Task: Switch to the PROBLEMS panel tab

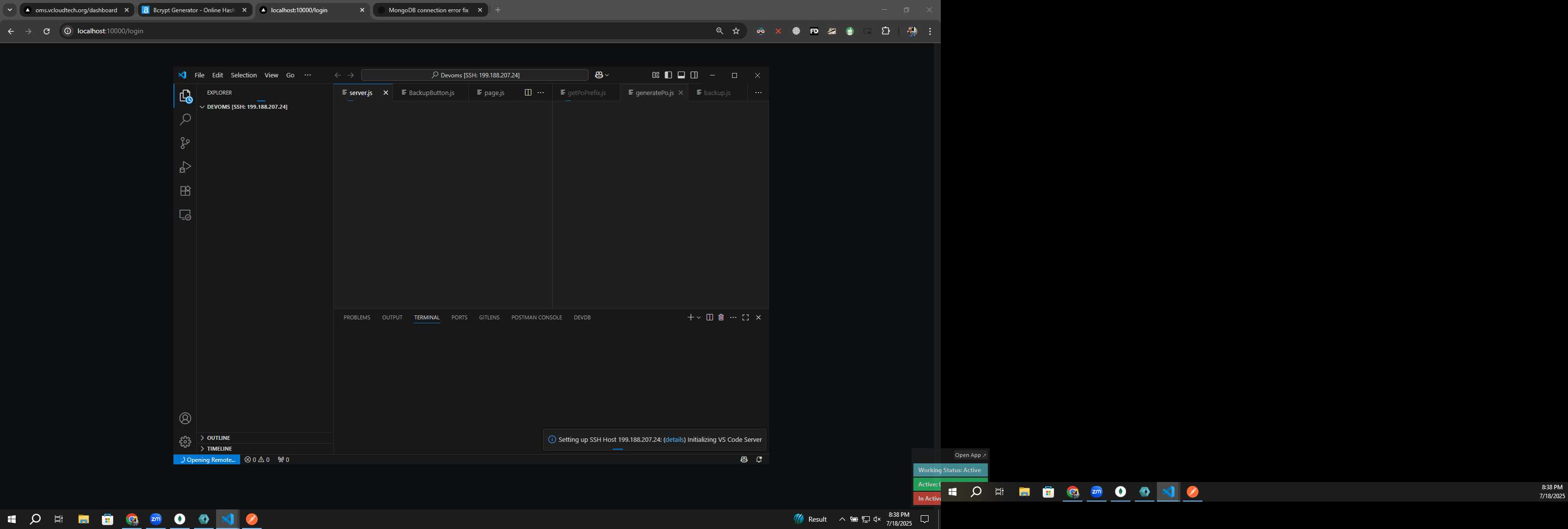Action: pyautogui.click(x=357, y=317)
